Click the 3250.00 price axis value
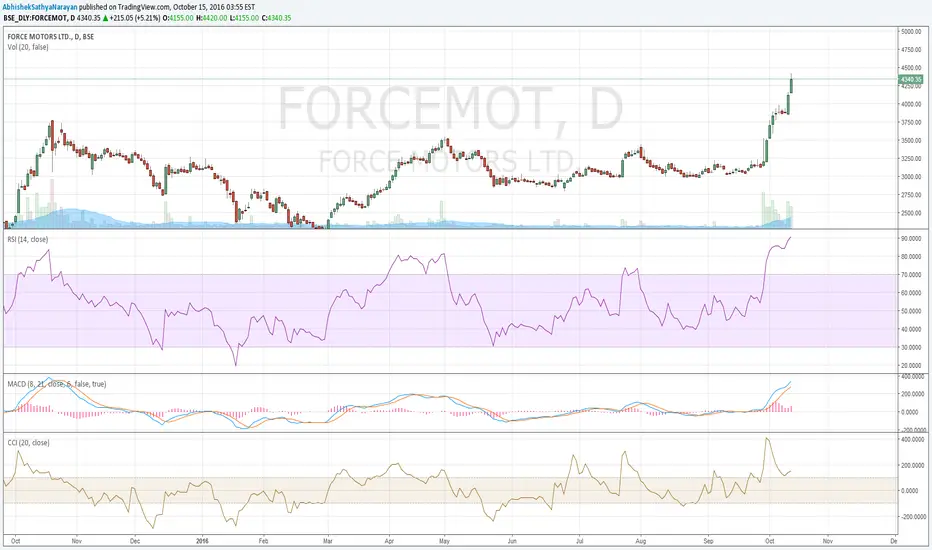 pos(911,159)
